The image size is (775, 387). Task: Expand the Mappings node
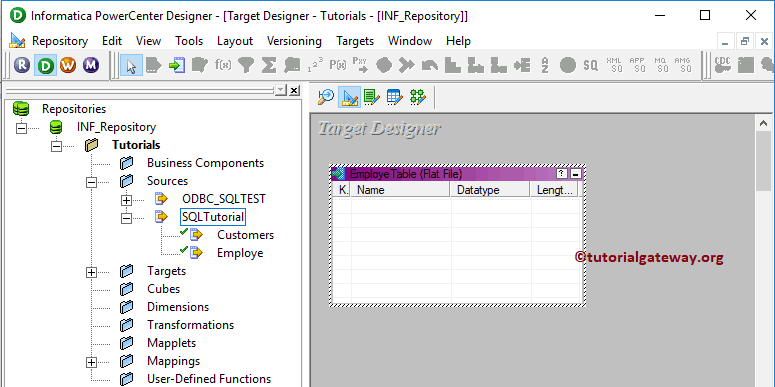click(x=91, y=362)
